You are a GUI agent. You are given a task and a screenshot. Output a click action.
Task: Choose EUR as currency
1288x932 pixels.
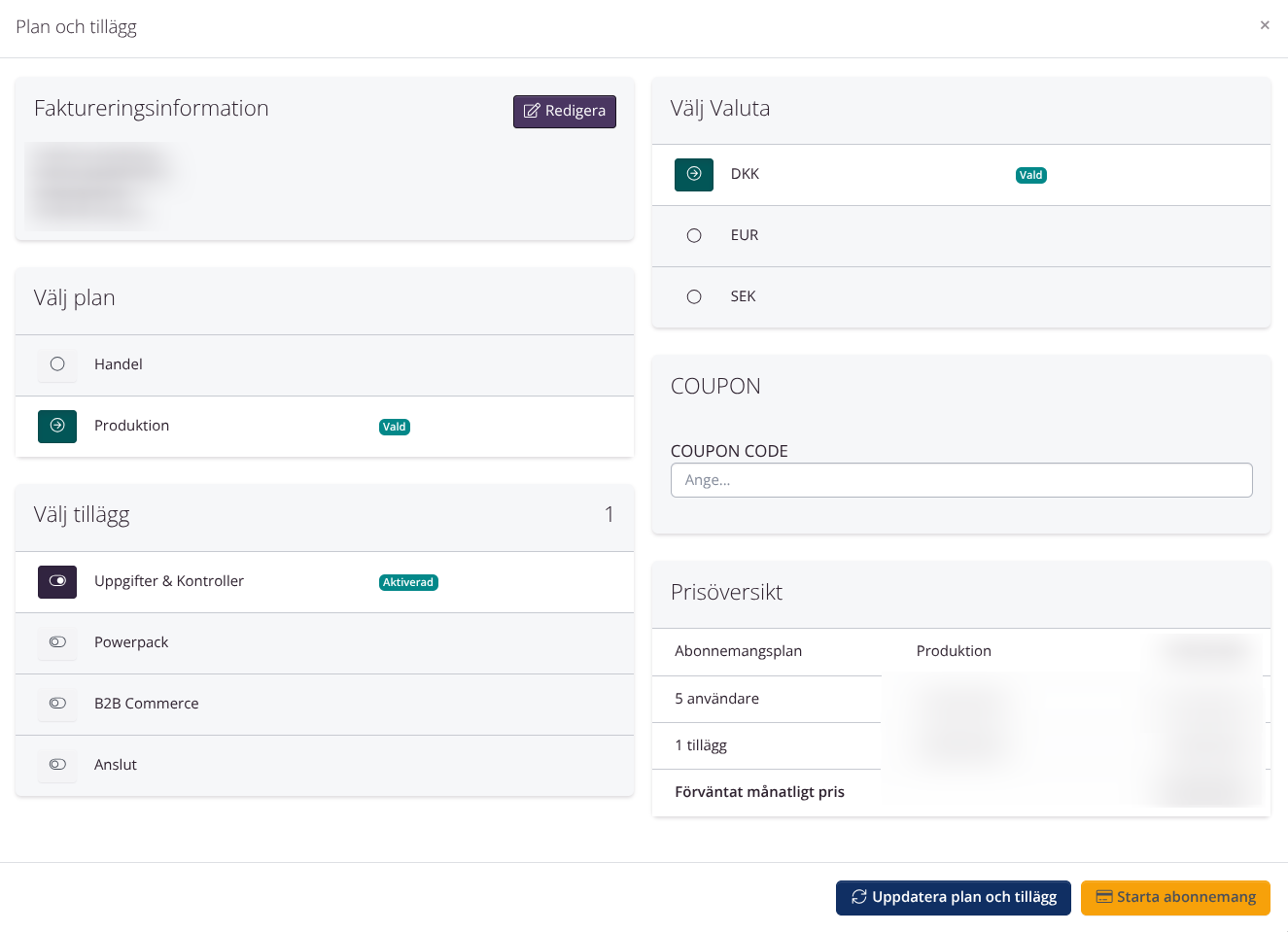point(694,235)
